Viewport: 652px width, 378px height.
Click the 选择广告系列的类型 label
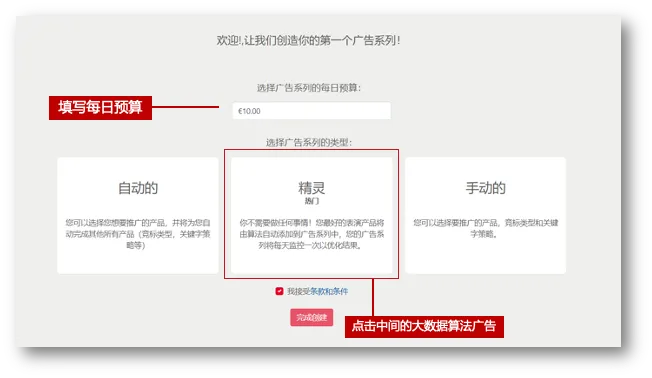pyautogui.click(x=309, y=143)
